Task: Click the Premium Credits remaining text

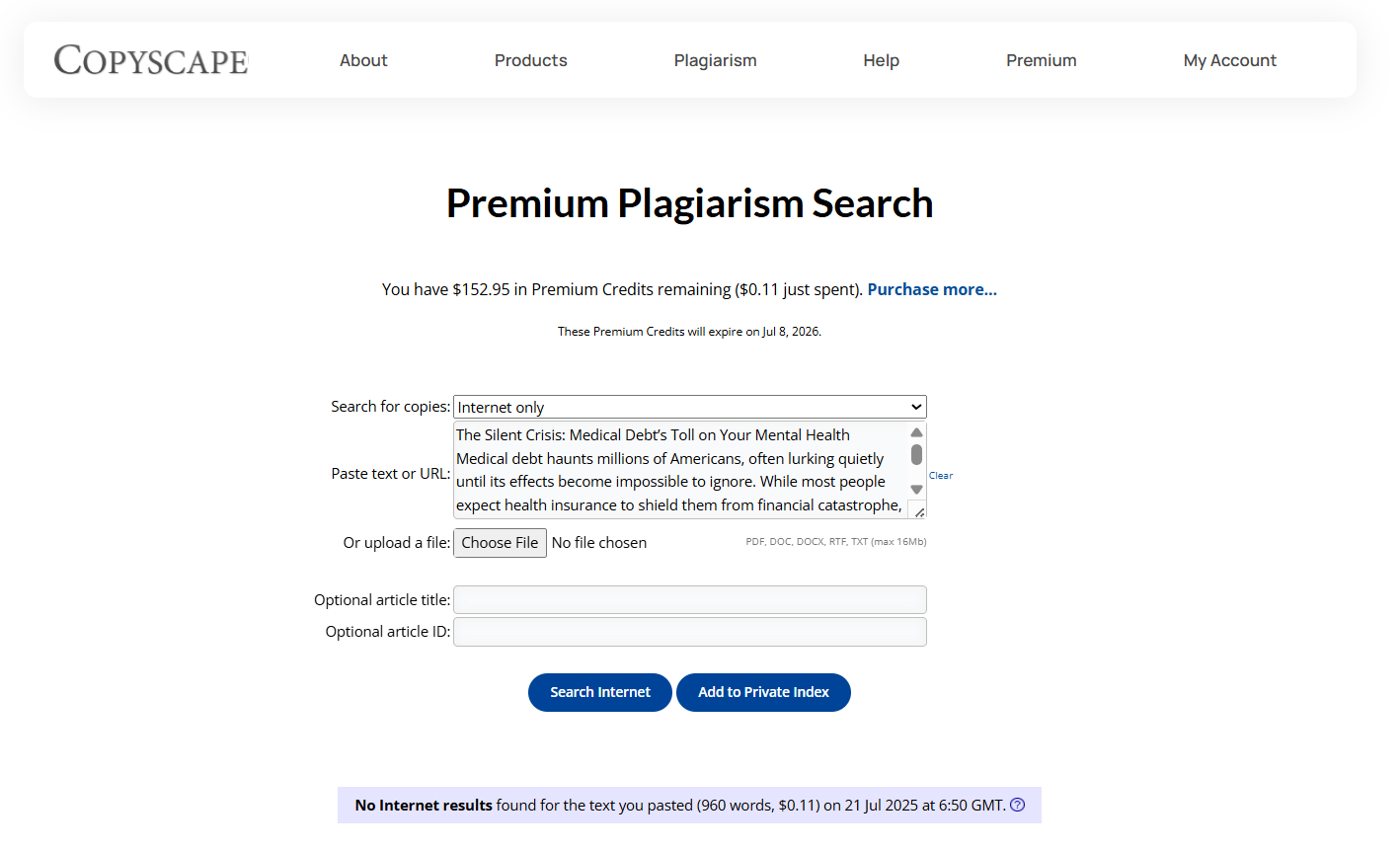Action: (622, 289)
